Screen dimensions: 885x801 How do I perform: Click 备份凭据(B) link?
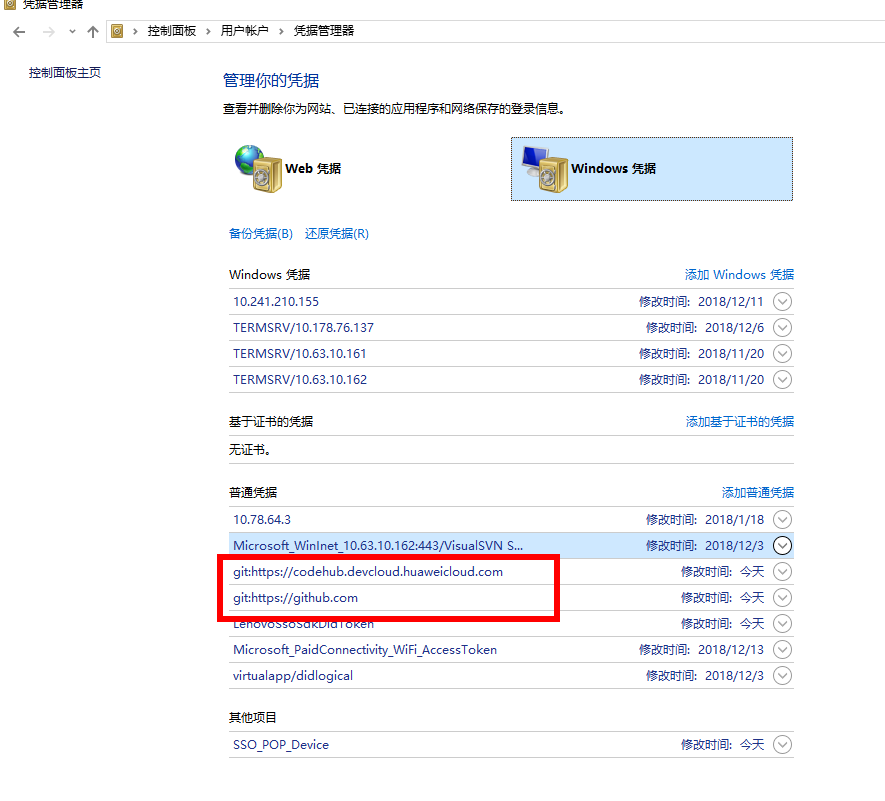pos(261,234)
